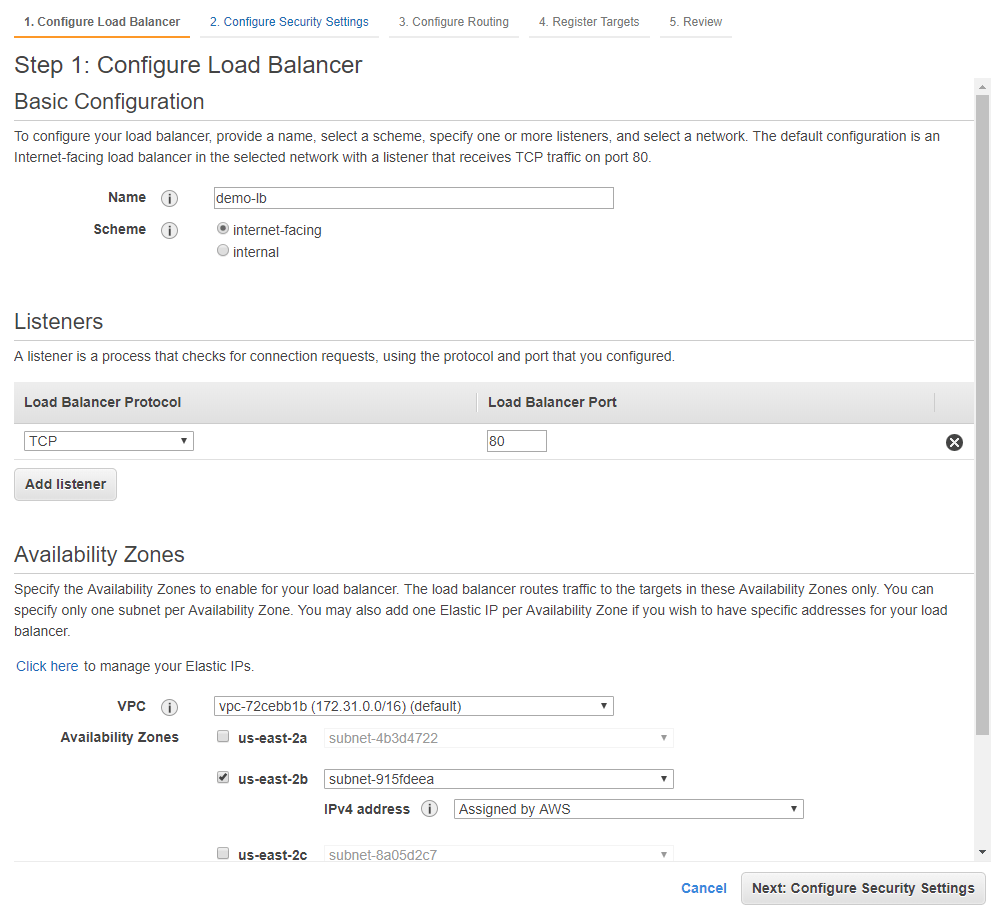Uncheck the us-east-2b availability zone
The width and height of the screenshot is (998, 918).
tap(222, 777)
